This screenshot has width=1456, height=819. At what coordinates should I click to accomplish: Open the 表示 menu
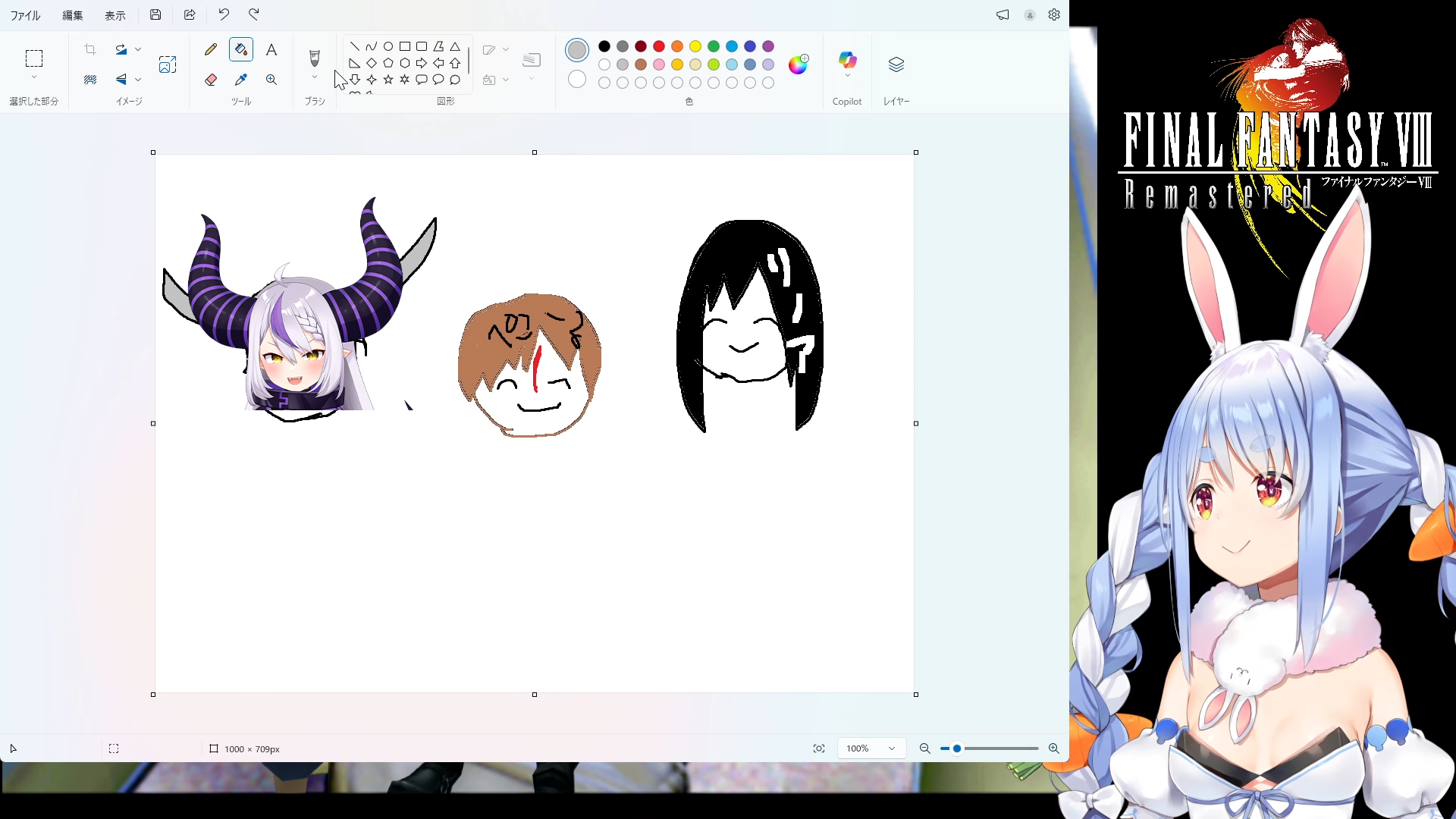click(115, 15)
